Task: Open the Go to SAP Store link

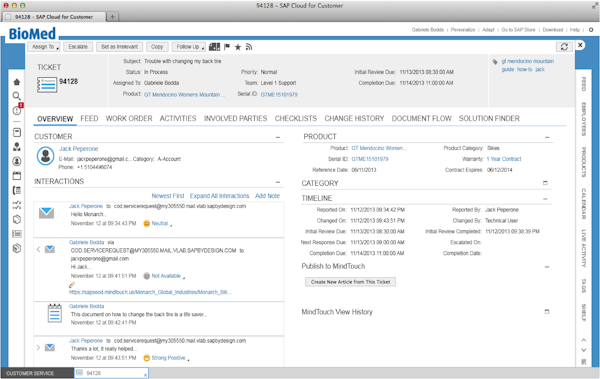Action: point(518,30)
